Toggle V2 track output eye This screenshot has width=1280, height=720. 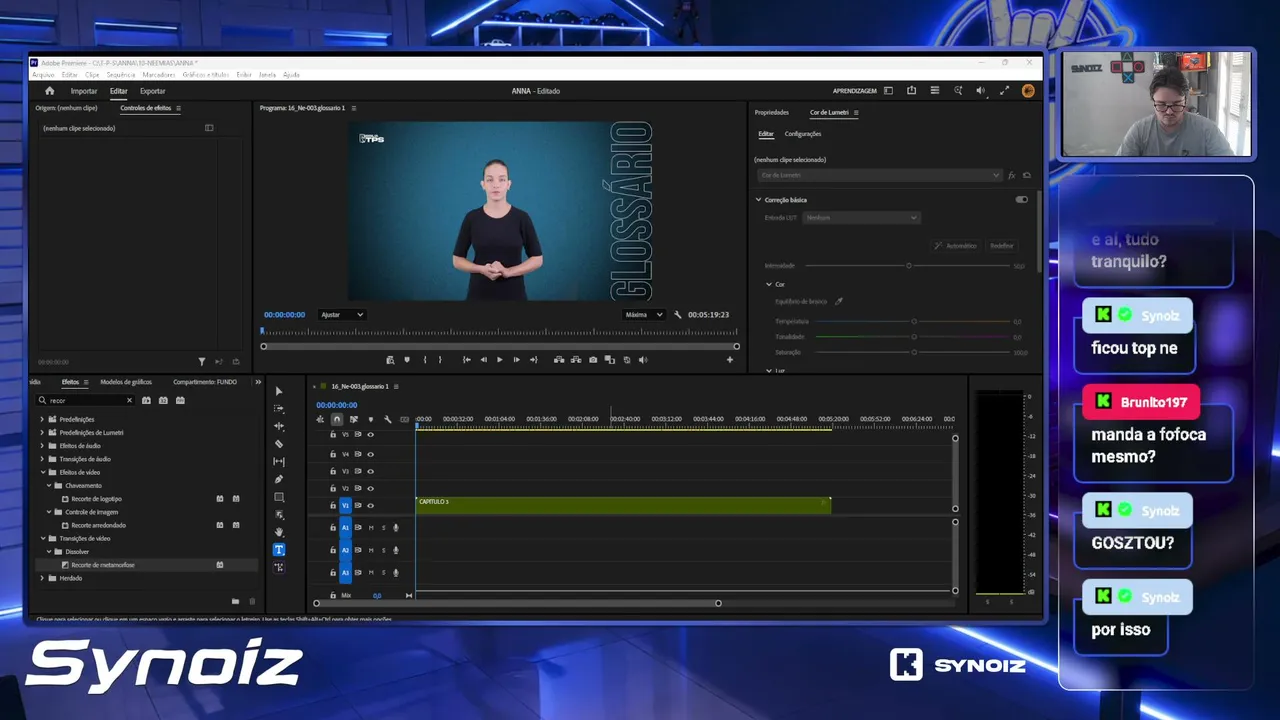[370, 488]
